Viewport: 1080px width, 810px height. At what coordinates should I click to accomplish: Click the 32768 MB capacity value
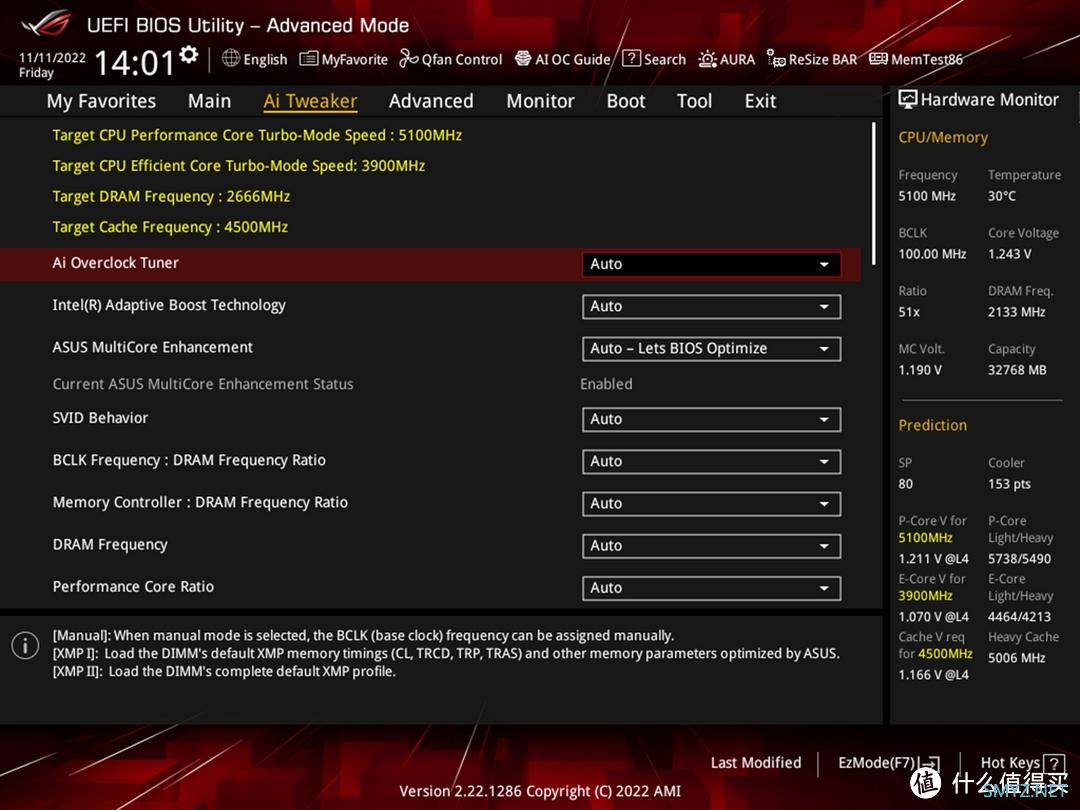pos(1017,370)
